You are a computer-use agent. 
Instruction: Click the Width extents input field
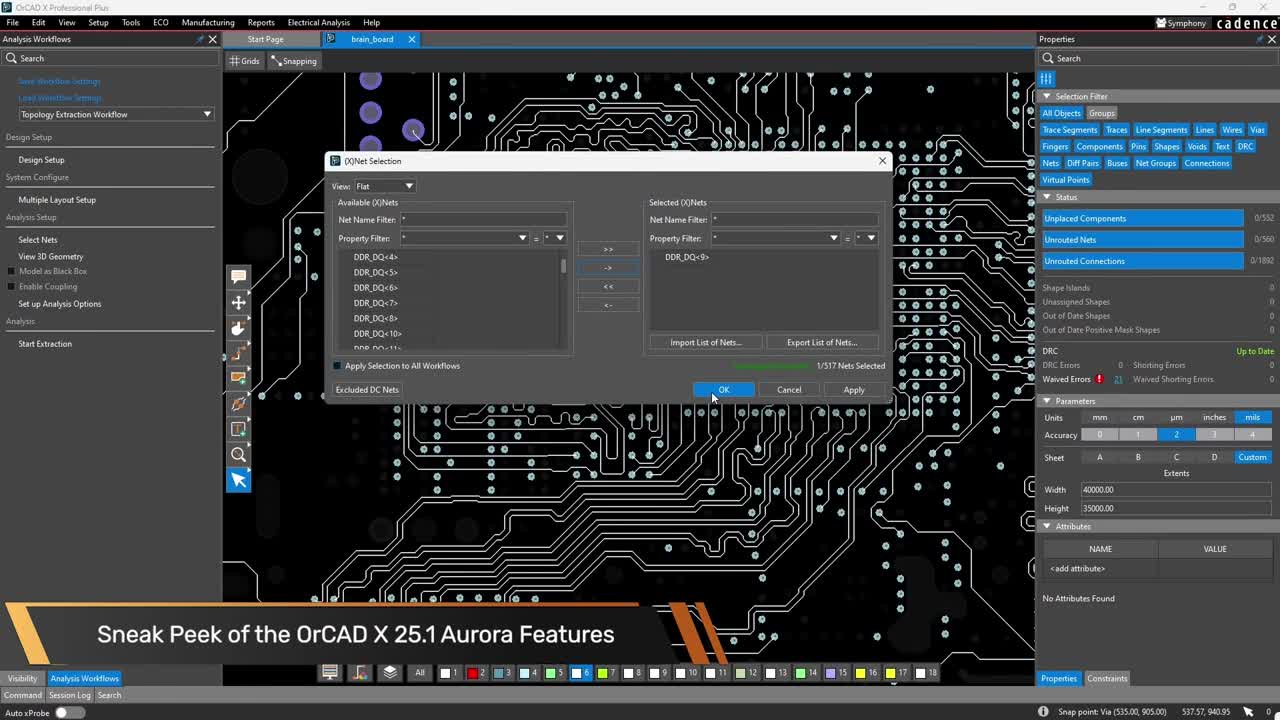pos(1175,490)
